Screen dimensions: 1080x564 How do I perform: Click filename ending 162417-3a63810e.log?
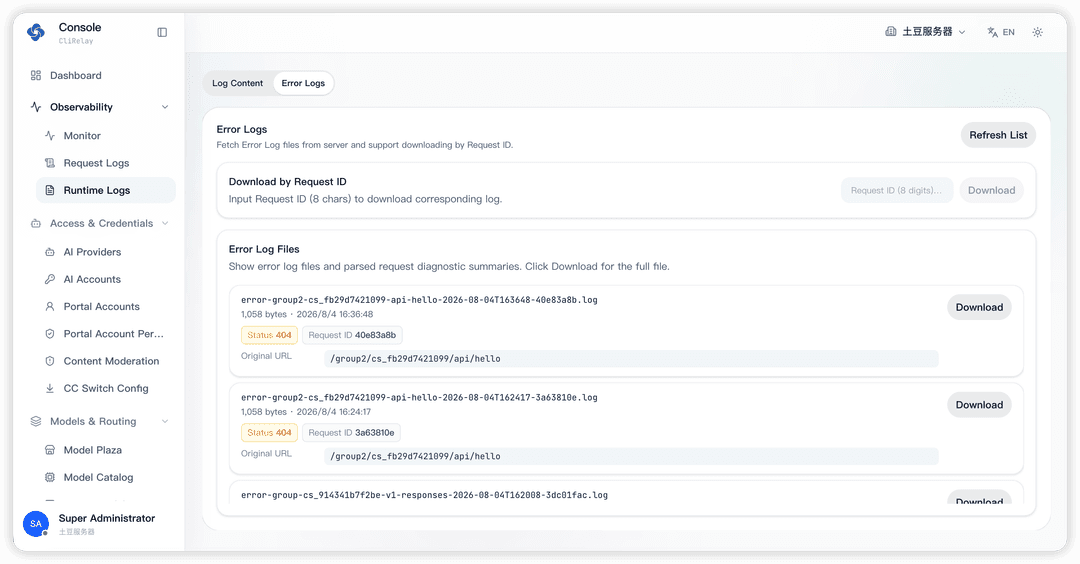click(419, 397)
